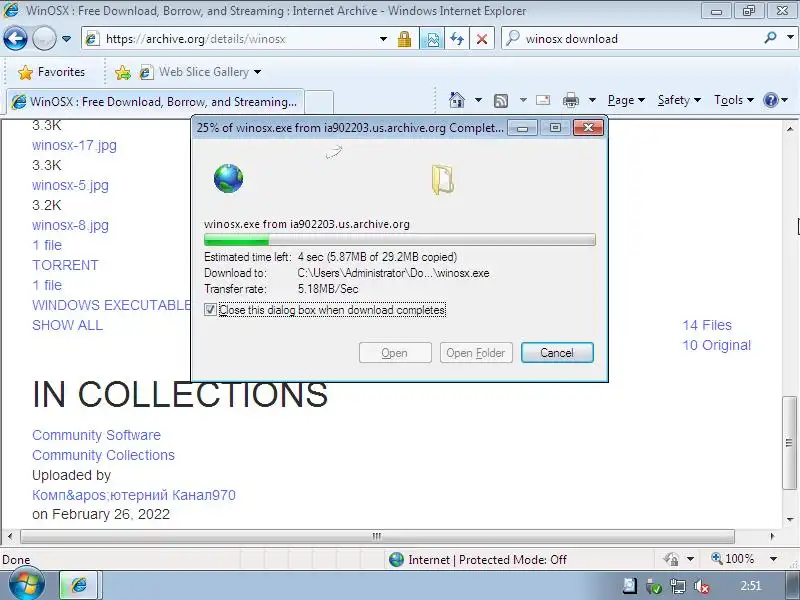Click the Print icon
This screenshot has width=800, height=600.
pyautogui.click(x=570, y=100)
